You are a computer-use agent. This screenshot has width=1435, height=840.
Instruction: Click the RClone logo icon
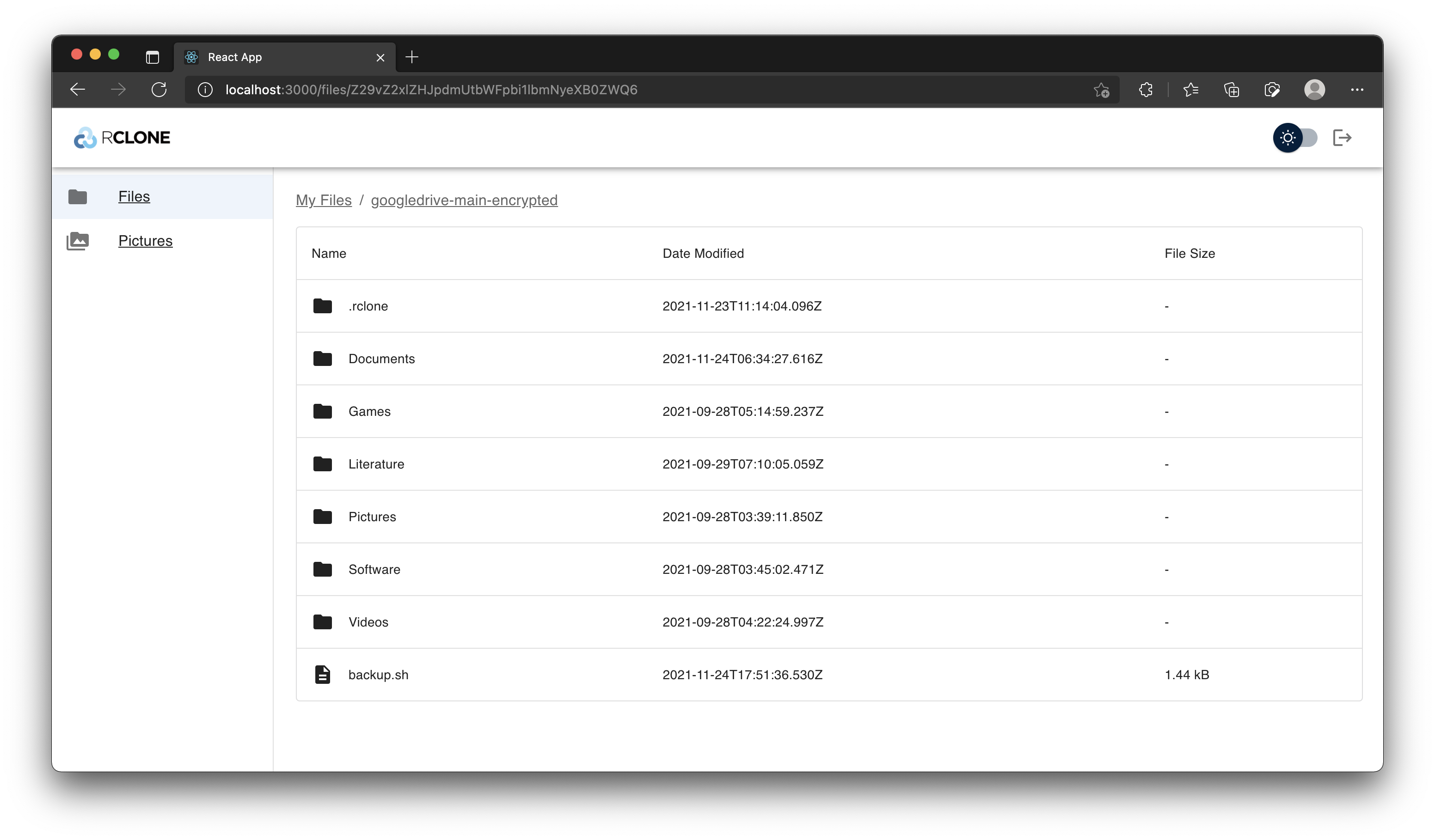(87, 137)
